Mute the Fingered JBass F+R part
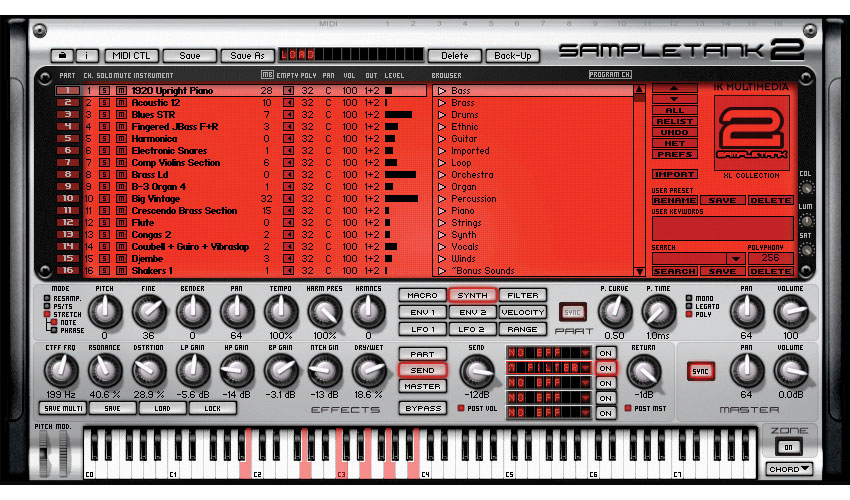 [x=121, y=126]
